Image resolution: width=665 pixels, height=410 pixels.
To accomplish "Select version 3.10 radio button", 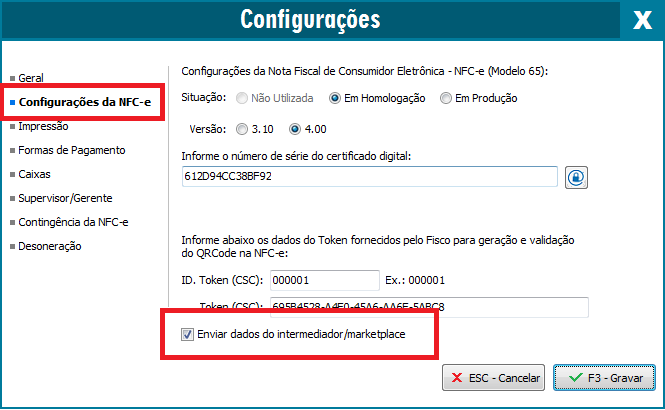I will 245,129.
